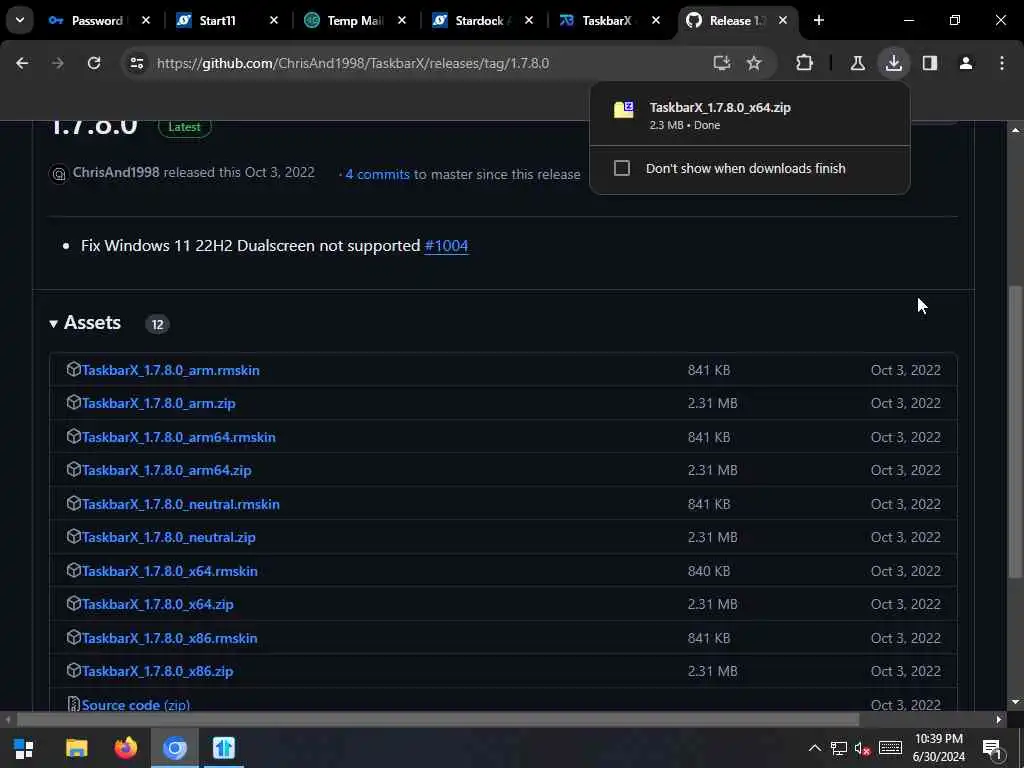The width and height of the screenshot is (1024, 768).
Task: Click the muted volume tray icon
Action: 863,748
